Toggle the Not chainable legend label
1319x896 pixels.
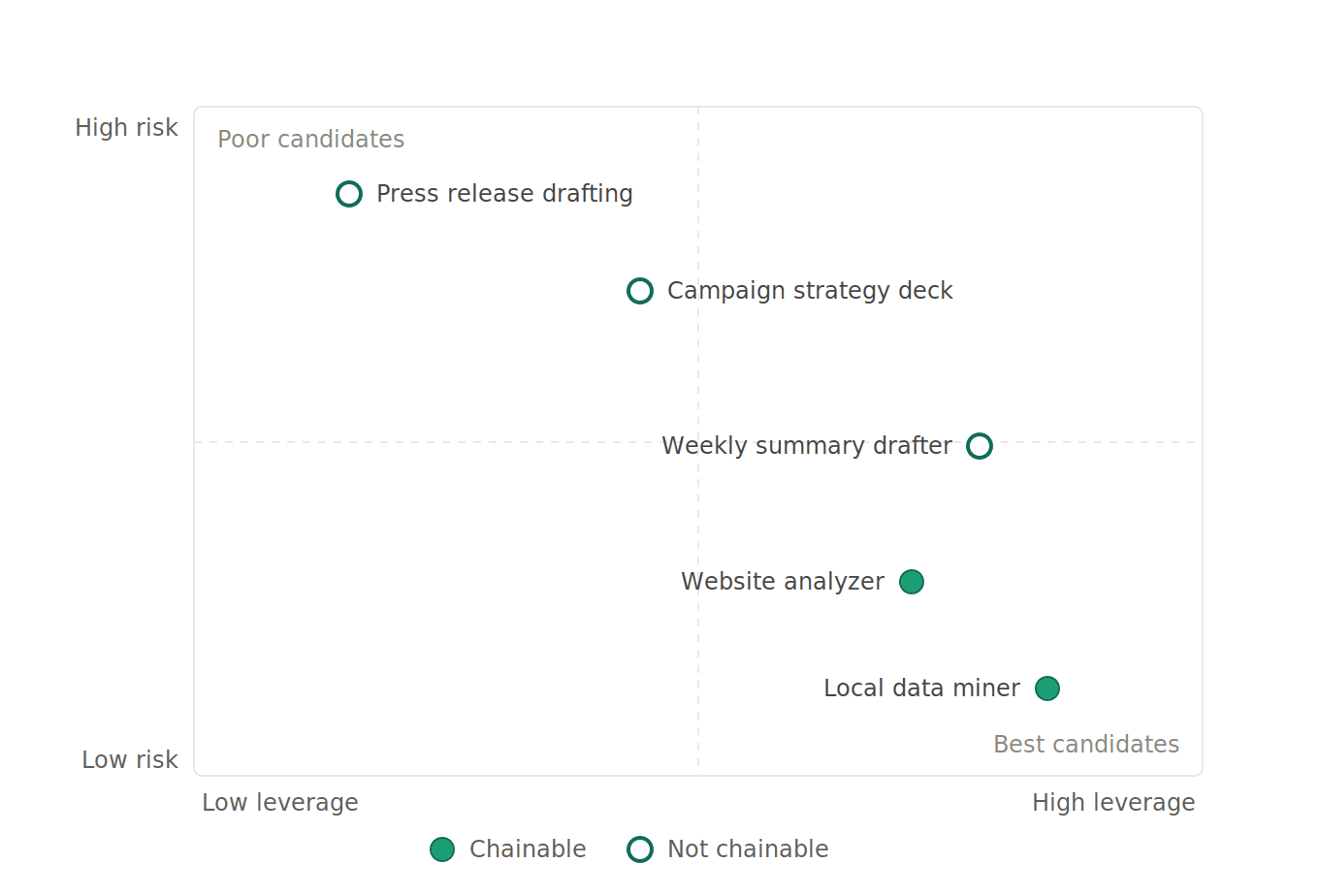click(748, 849)
